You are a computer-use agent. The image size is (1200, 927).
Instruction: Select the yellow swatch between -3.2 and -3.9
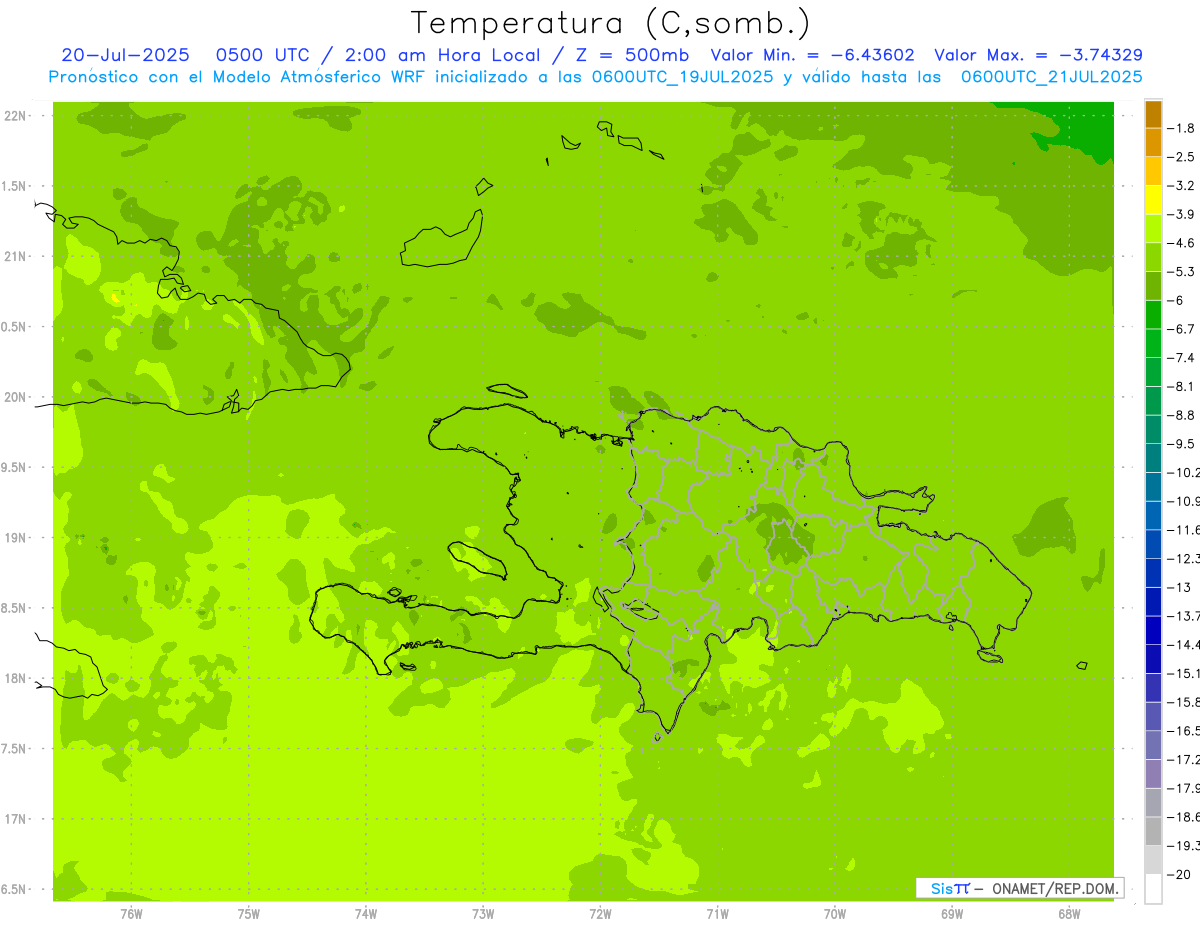coord(1154,200)
